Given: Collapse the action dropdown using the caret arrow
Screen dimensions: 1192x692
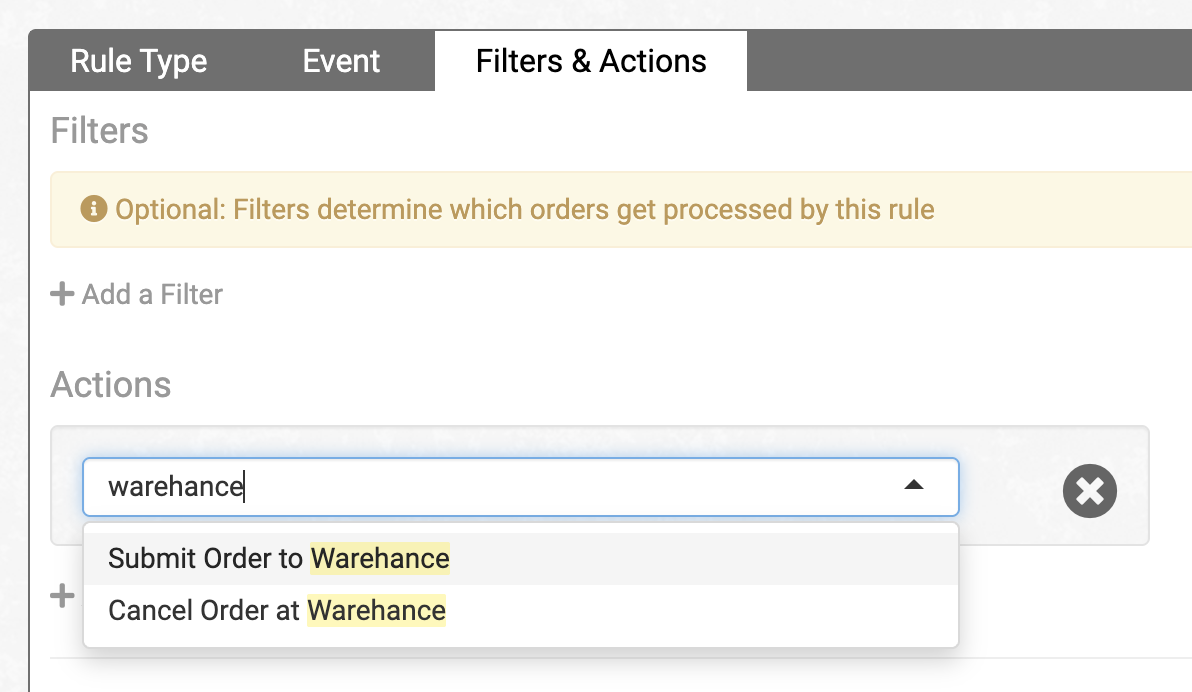Looking at the screenshot, I should click(914, 485).
